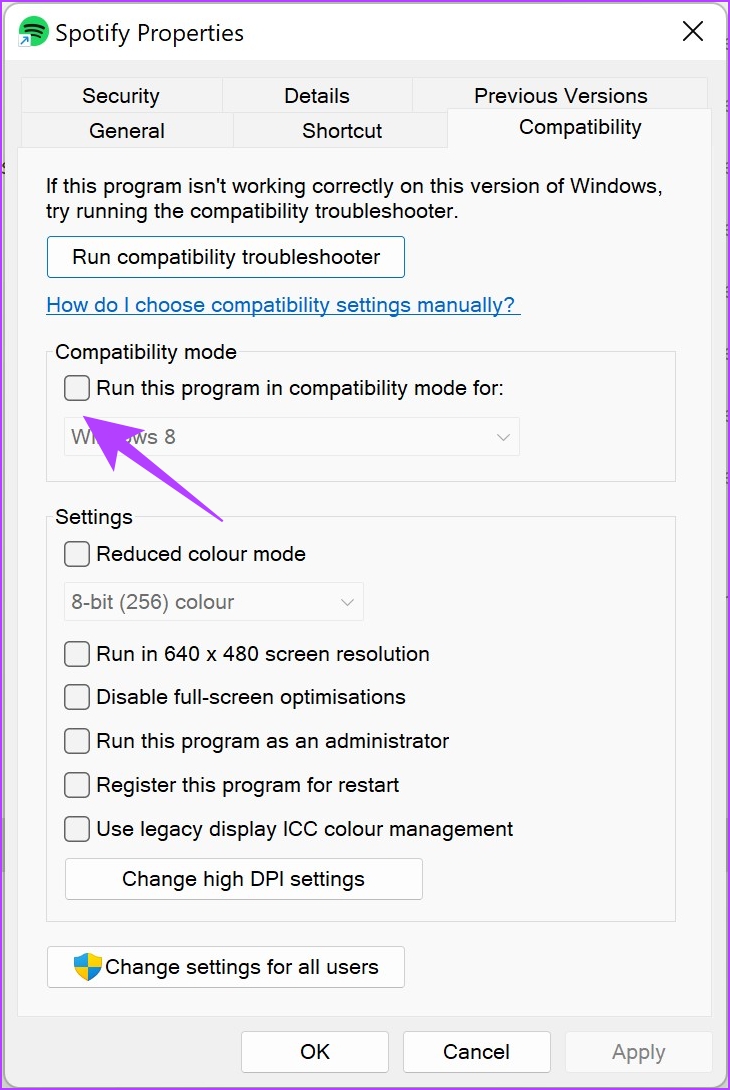Check Disable full-screen optimisations

point(76,697)
